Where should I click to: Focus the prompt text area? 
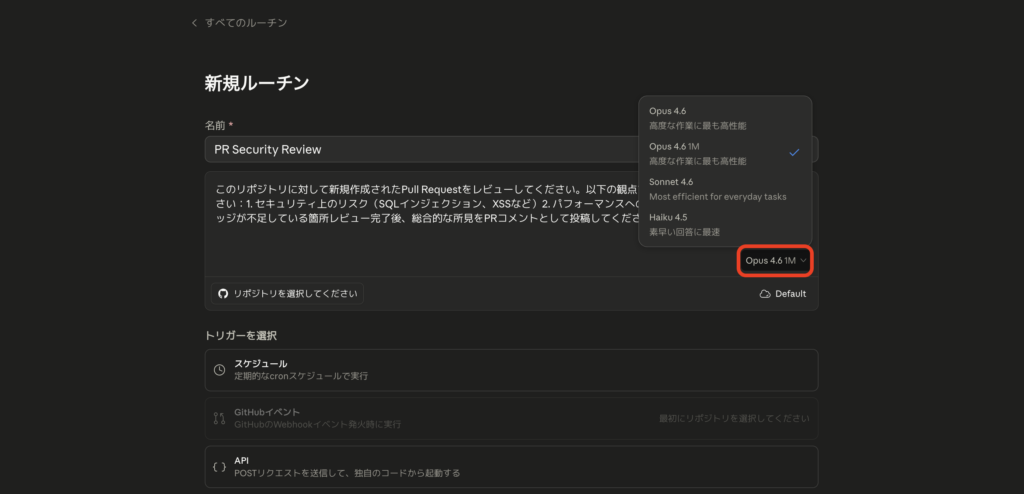point(511,223)
